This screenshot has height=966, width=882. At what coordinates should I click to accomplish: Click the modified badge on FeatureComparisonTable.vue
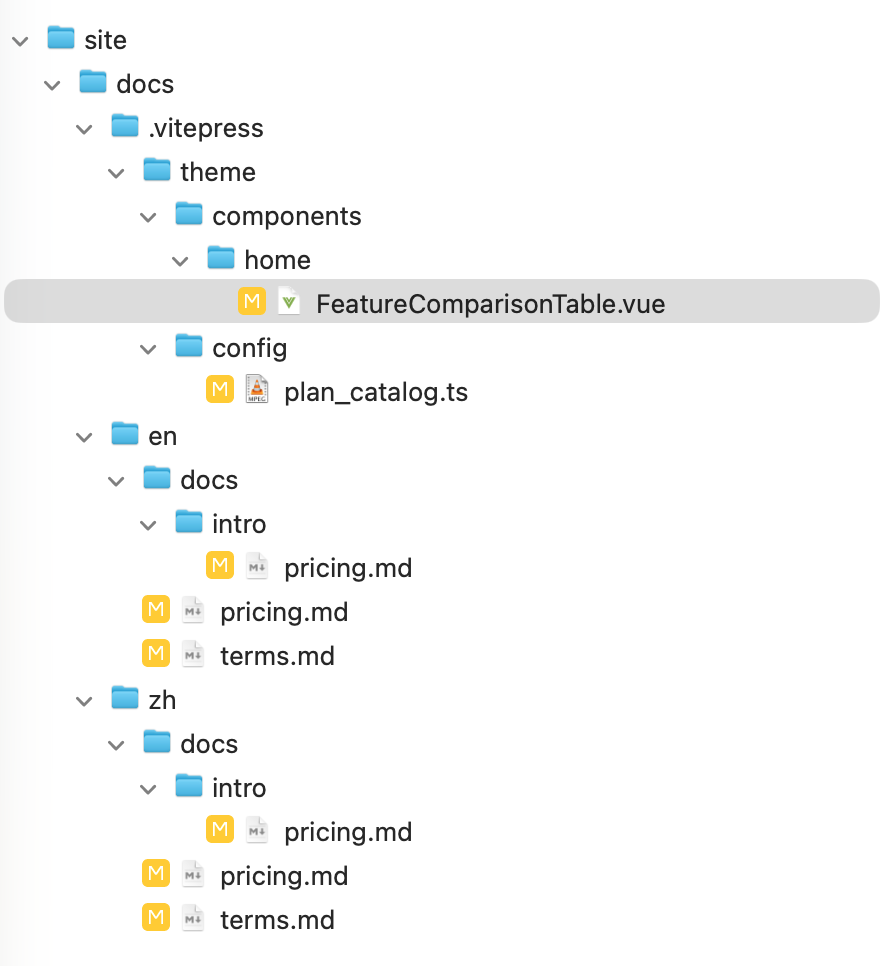point(252,302)
